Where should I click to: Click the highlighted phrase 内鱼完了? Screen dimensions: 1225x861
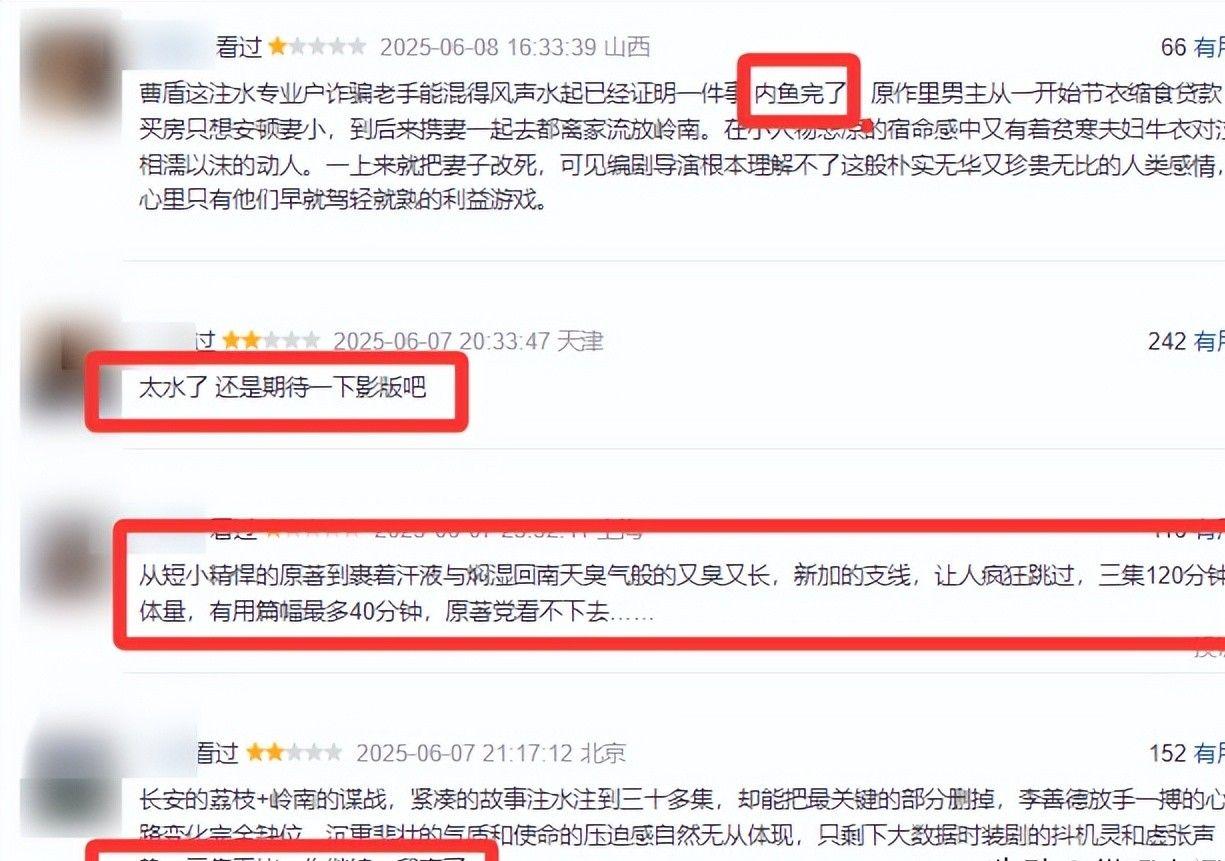(800, 94)
